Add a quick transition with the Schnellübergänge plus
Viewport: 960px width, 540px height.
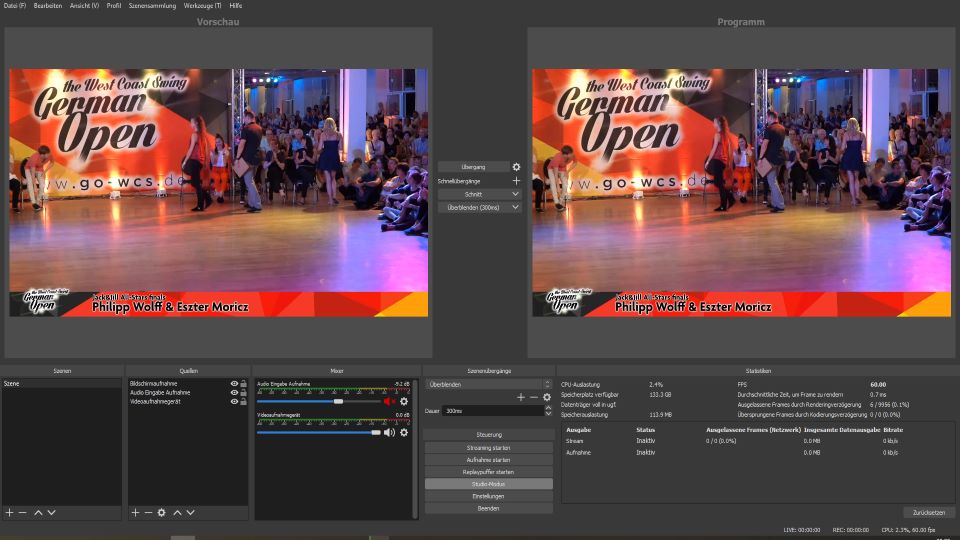pos(516,181)
